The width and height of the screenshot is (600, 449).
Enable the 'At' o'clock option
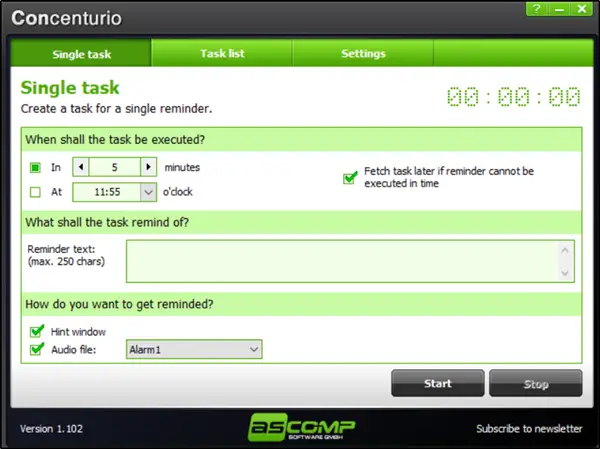coord(35,192)
